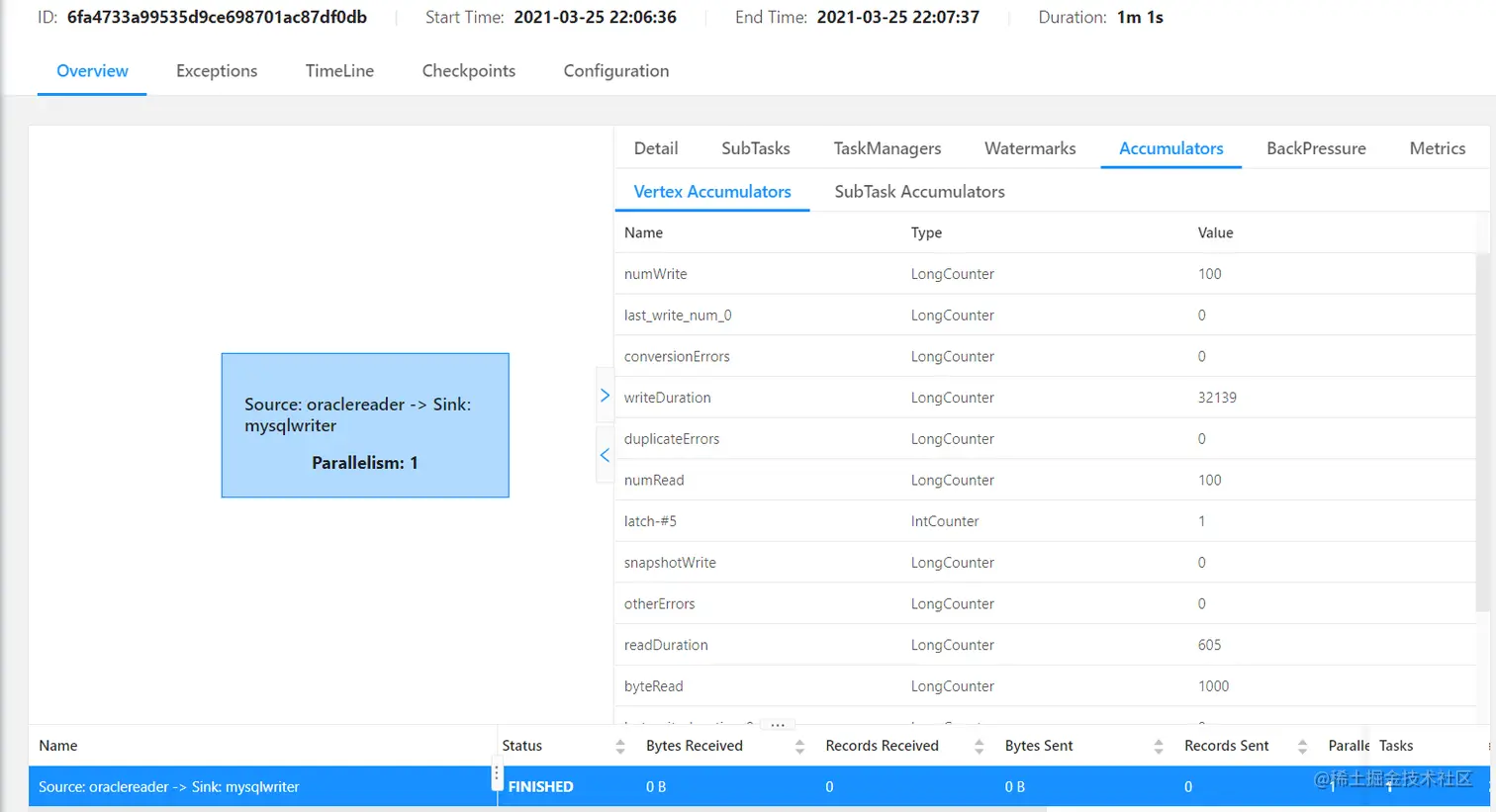This screenshot has height=812, width=1496.
Task: Click the Name header of bottom vertex table
Action: pyautogui.click(x=58, y=746)
